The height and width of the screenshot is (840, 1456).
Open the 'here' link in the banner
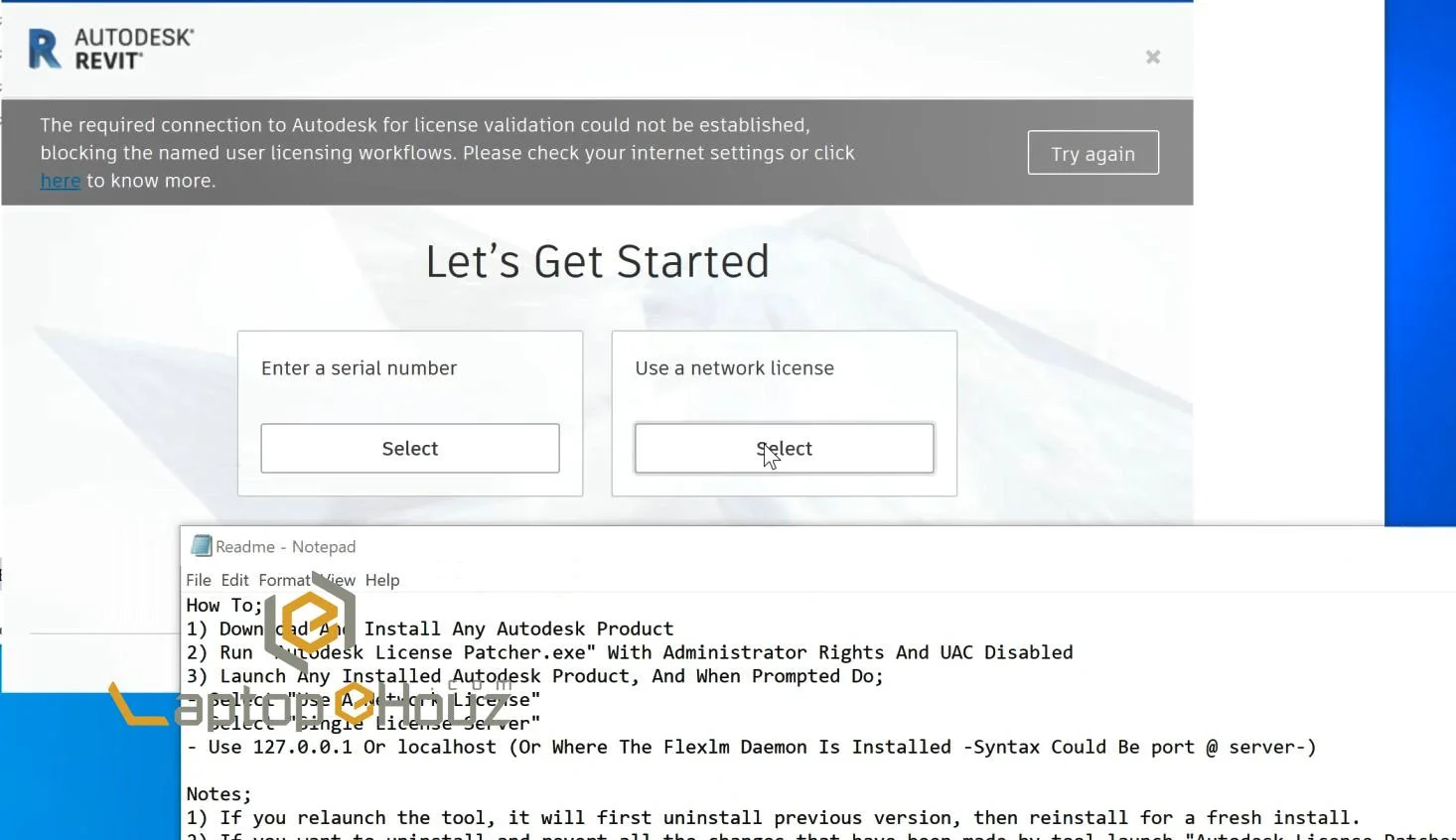[61, 181]
